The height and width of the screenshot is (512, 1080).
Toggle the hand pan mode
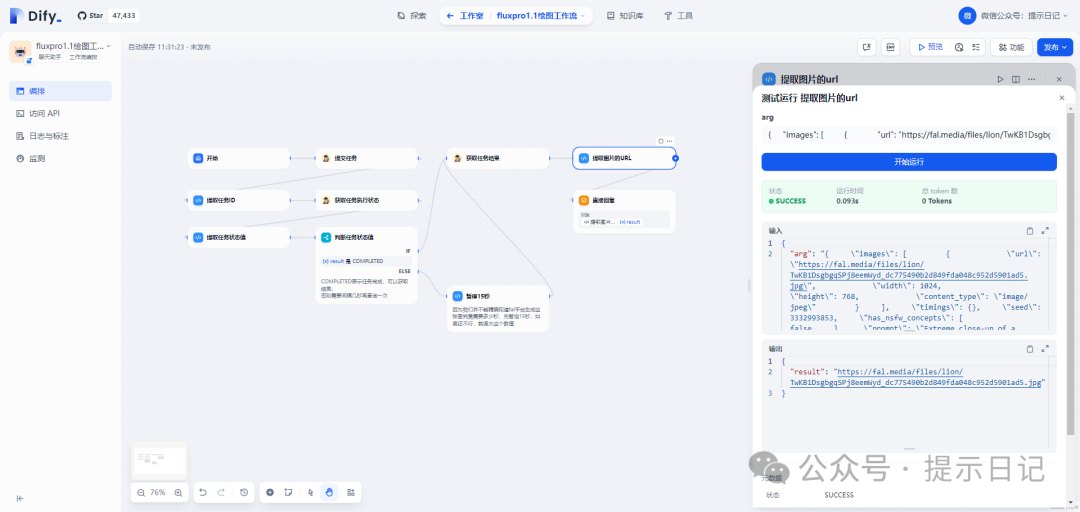tap(329, 493)
